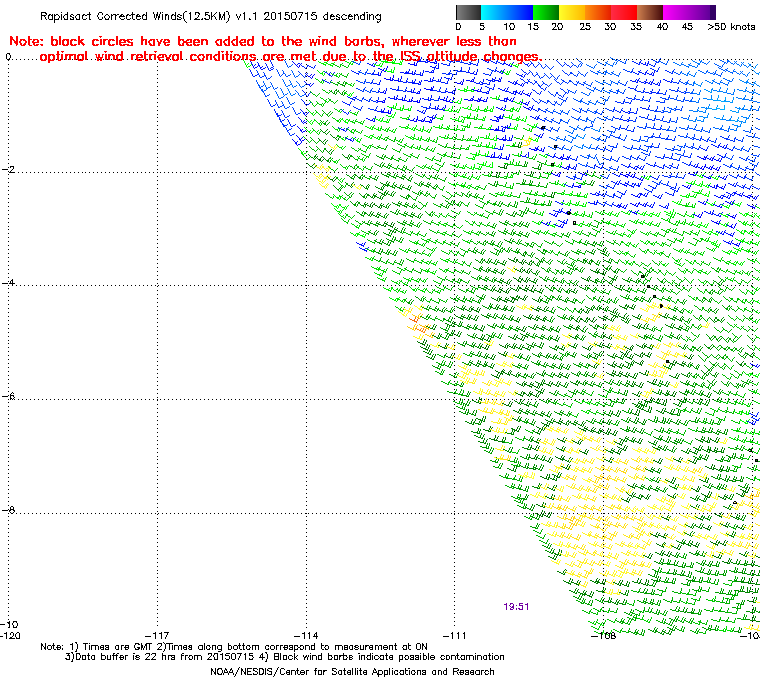Click the legend number 25
Image resolution: width=760 pixels, height=688 pixels.
pos(585,27)
